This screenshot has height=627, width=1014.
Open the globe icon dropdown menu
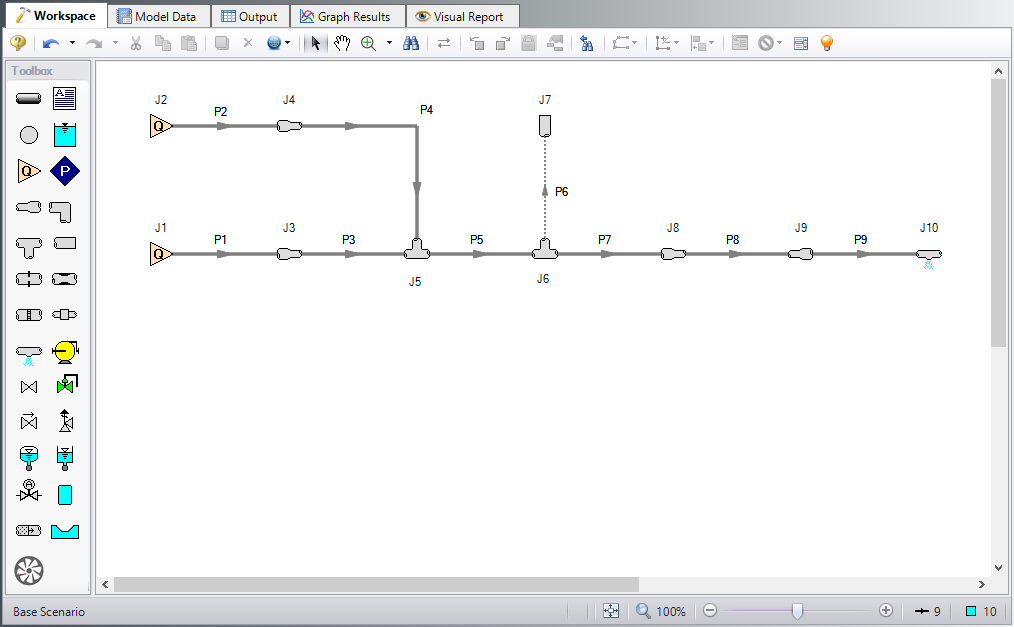[289, 43]
